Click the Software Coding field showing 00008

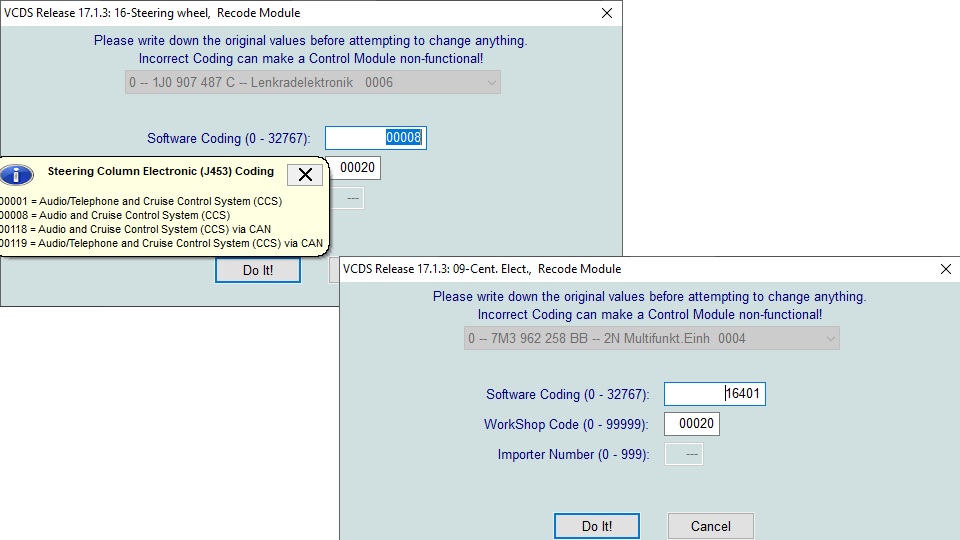tap(376, 138)
